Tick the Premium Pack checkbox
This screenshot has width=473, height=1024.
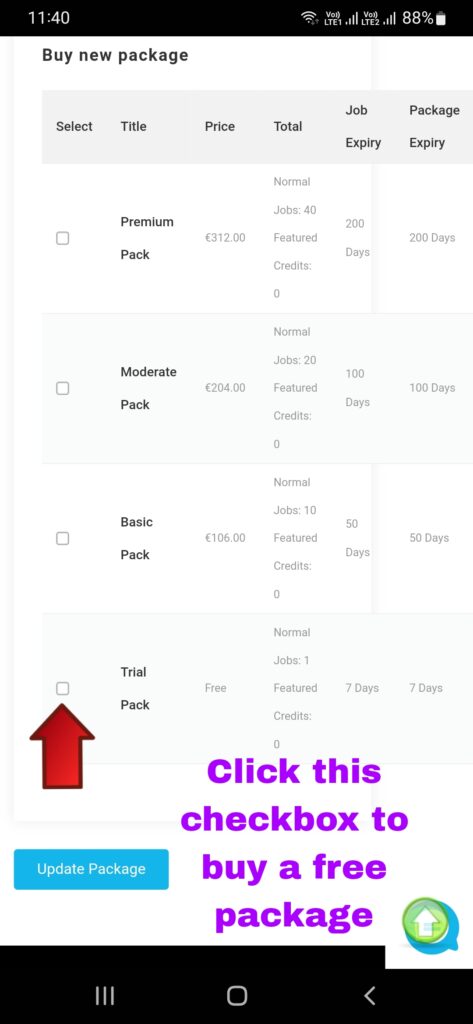coord(62,238)
